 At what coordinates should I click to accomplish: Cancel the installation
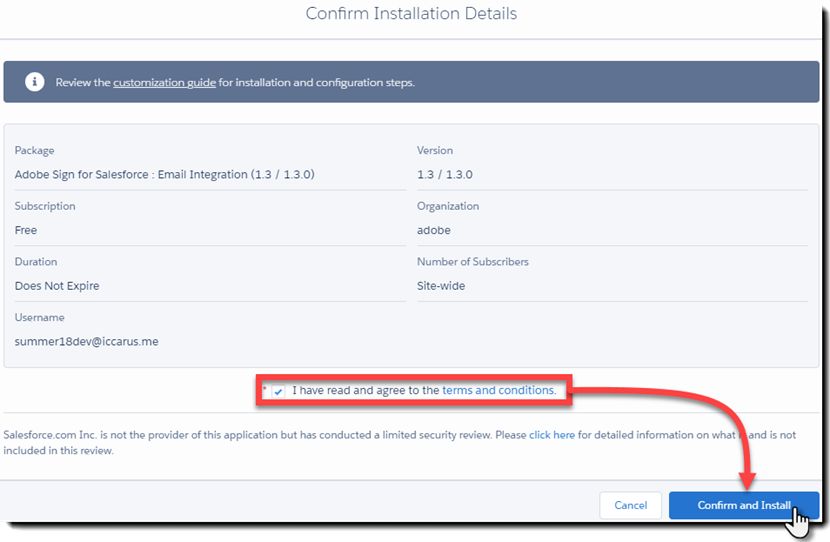pyautogui.click(x=630, y=505)
